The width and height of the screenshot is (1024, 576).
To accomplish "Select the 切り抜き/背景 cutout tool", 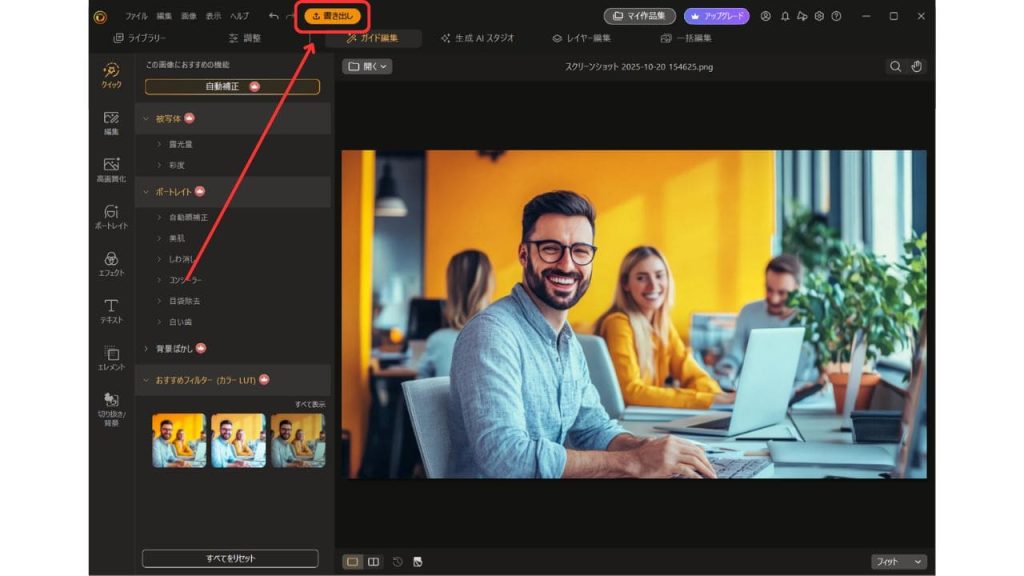I will (x=111, y=408).
